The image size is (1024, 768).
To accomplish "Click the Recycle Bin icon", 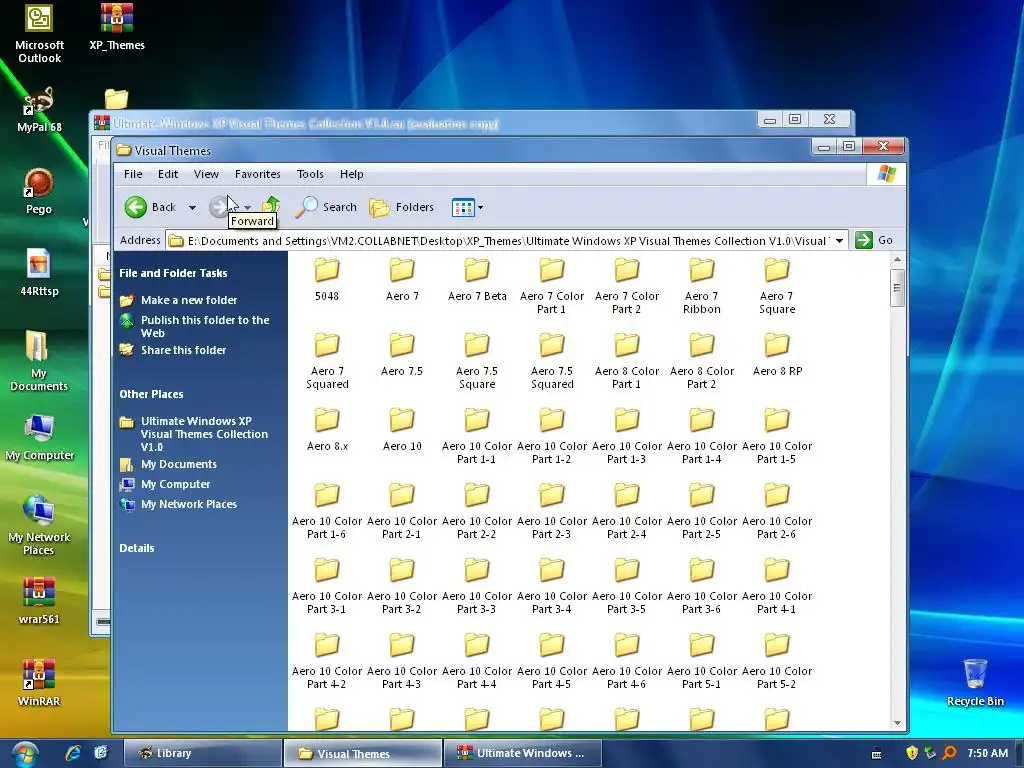I will [x=975, y=683].
